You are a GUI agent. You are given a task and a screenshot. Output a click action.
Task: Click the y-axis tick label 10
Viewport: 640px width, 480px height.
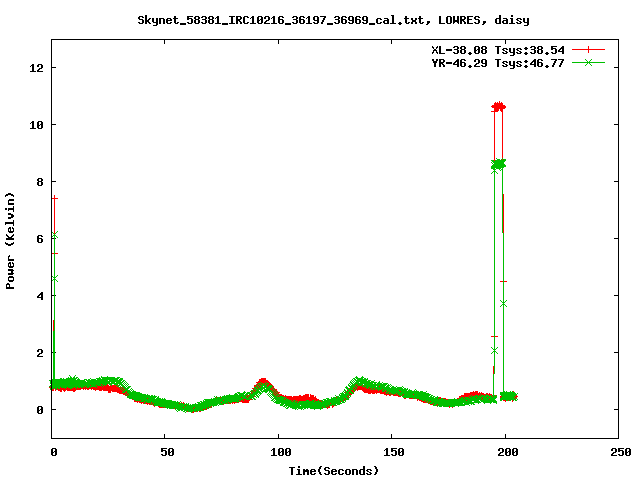(36, 125)
